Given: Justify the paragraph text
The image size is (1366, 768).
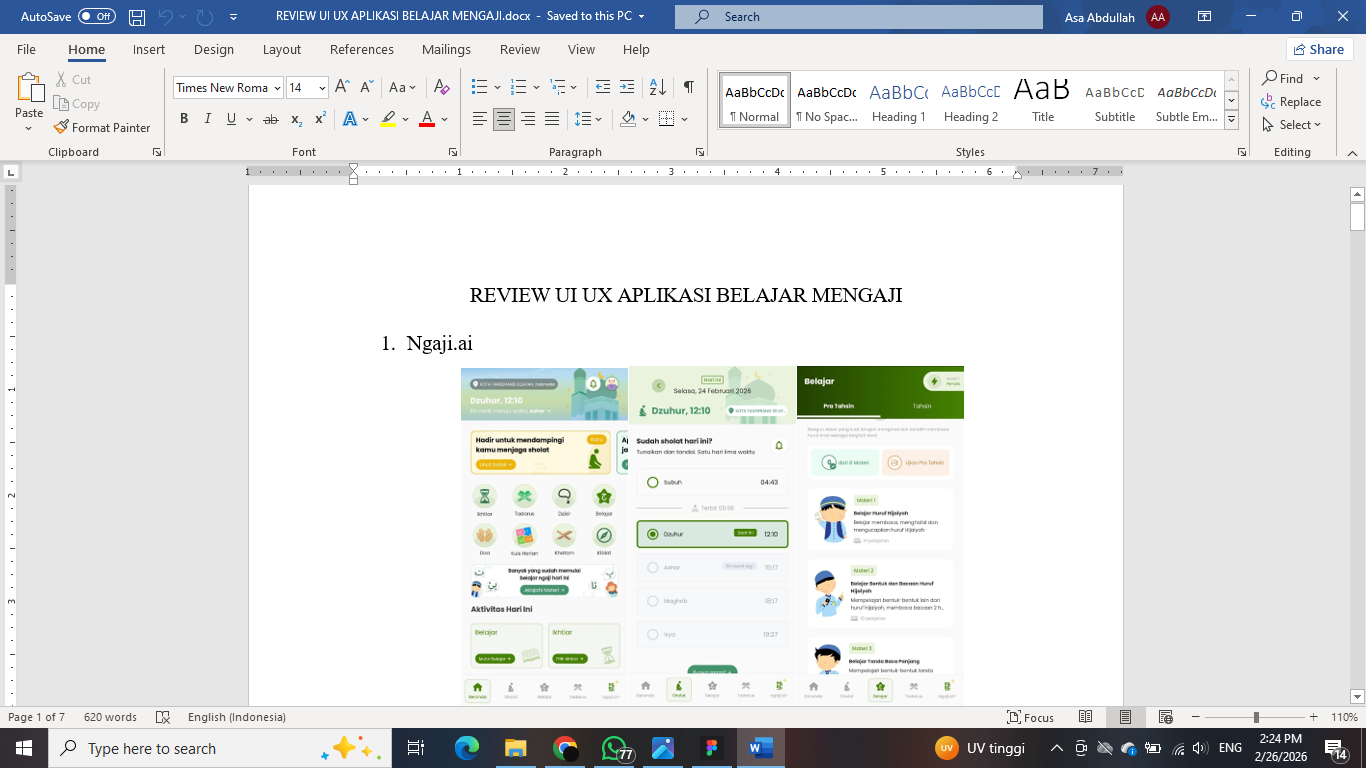Looking at the screenshot, I should [552, 119].
